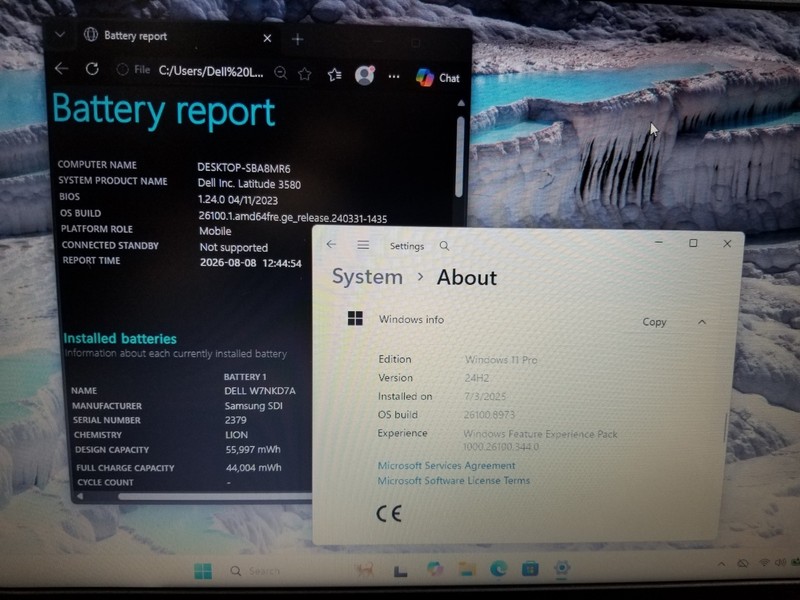Image resolution: width=800 pixels, height=600 pixels.
Task: Click the left scroll arrow in Battery report
Action: [x=80, y=495]
